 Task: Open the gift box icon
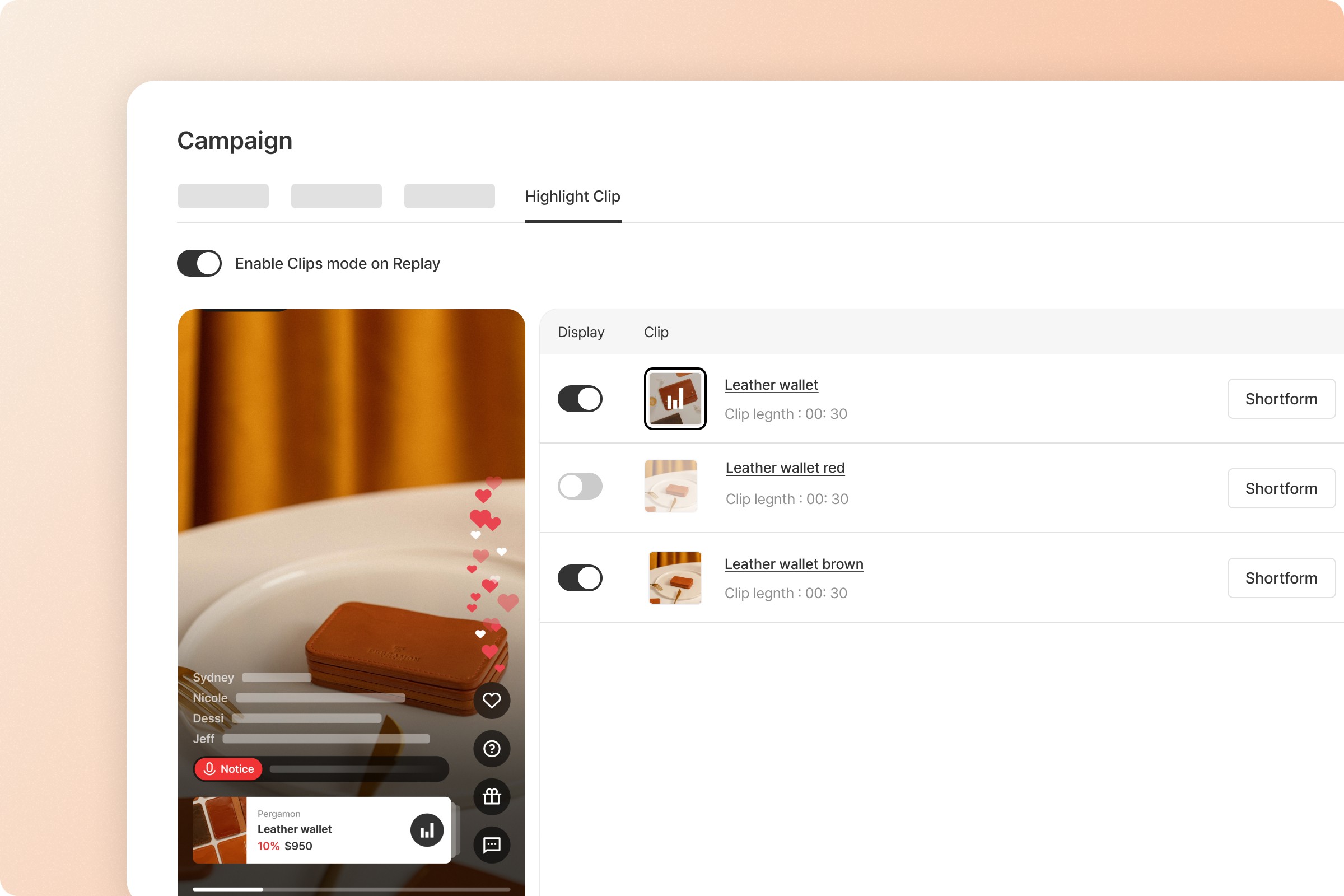click(x=492, y=796)
